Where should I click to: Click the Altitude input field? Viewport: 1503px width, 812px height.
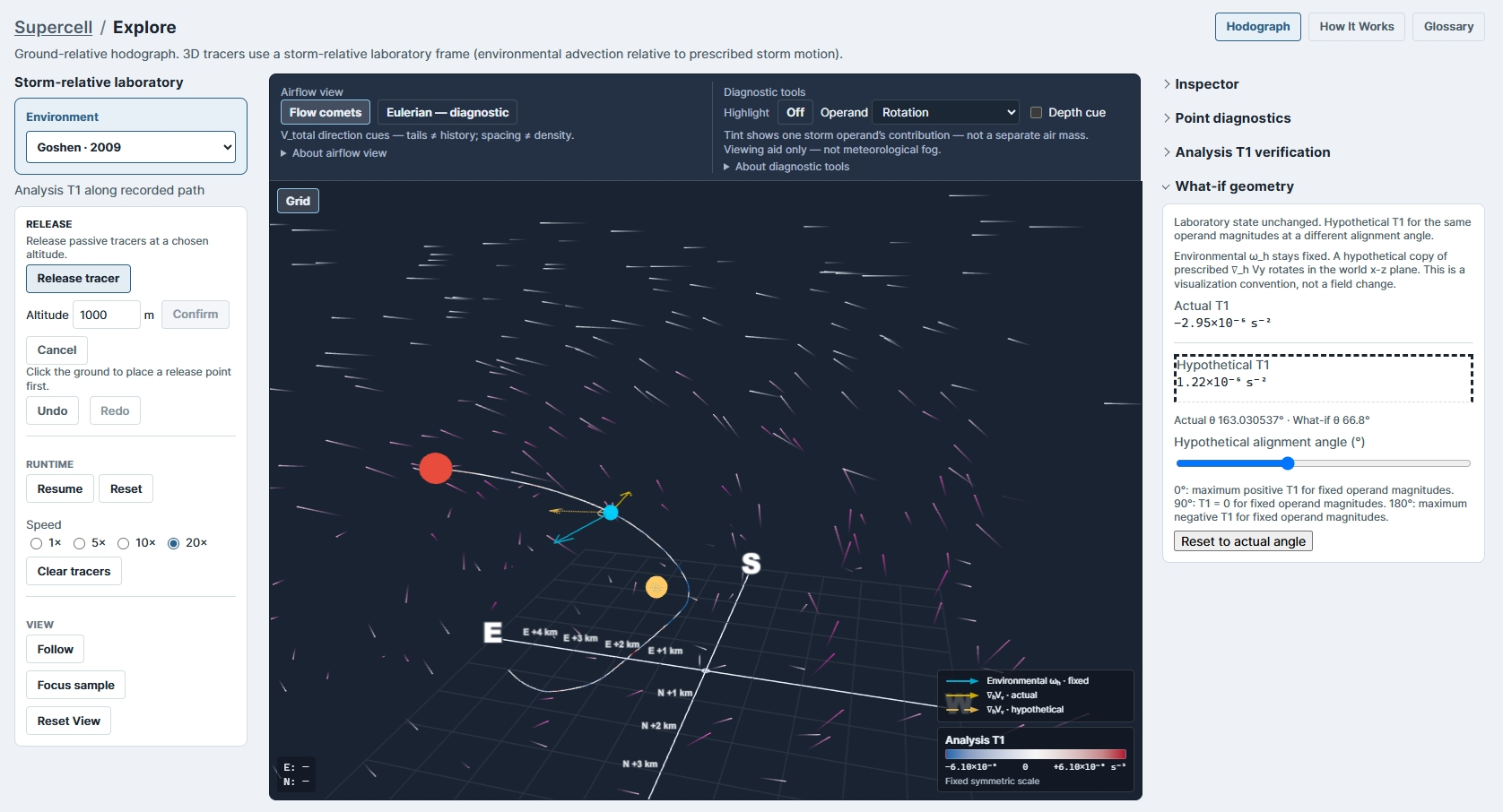[107, 315]
